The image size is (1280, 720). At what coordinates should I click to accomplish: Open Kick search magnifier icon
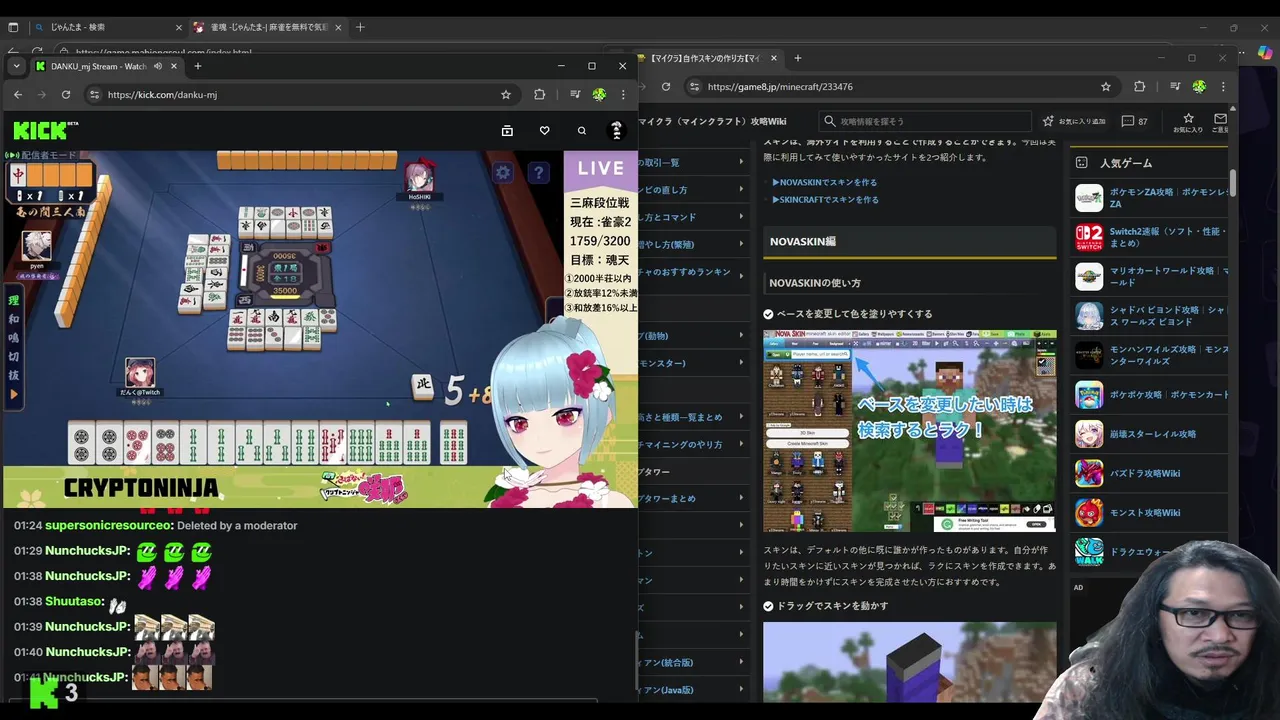(581, 130)
